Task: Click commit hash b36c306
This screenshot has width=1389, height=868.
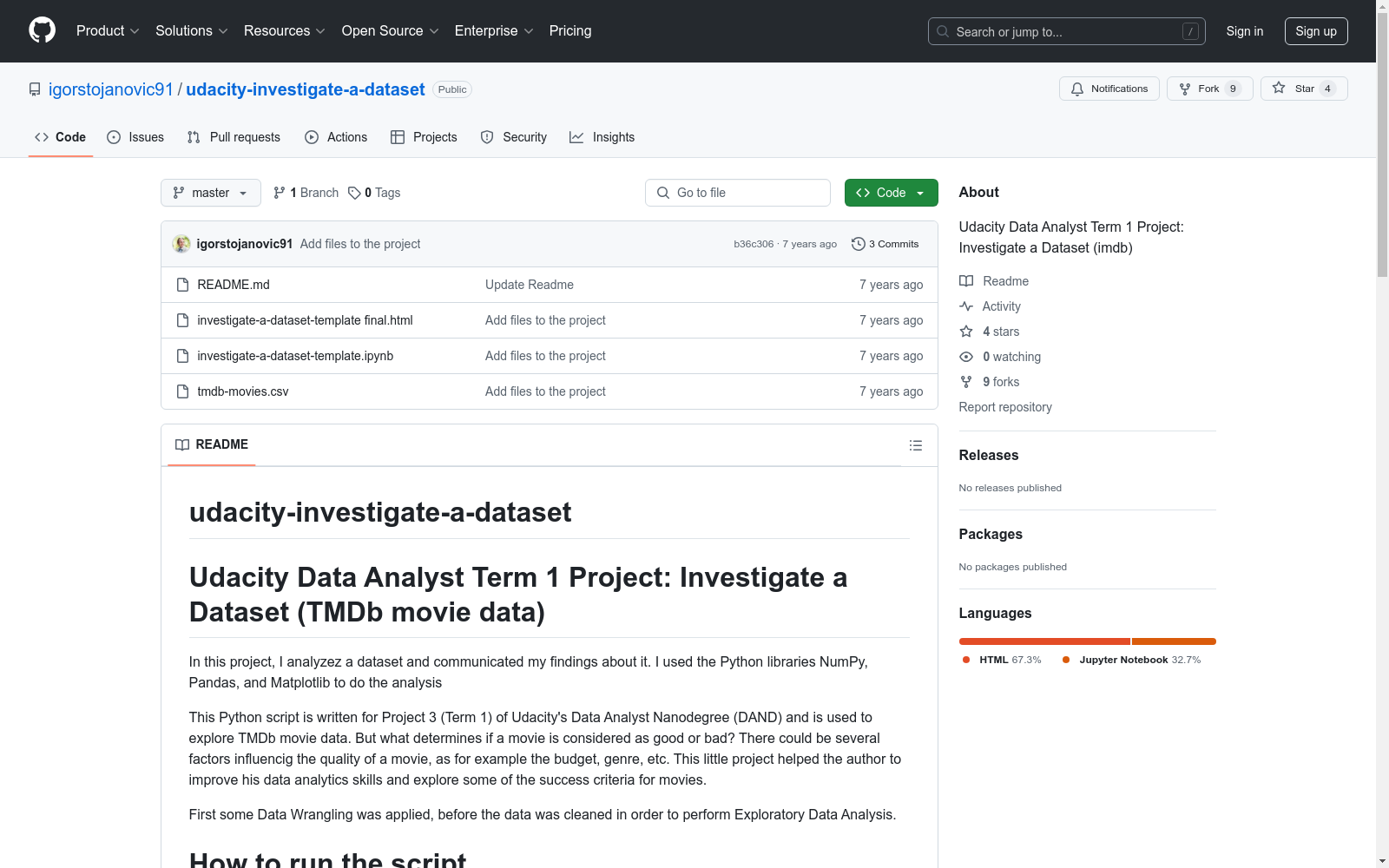Action: click(754, 244)
